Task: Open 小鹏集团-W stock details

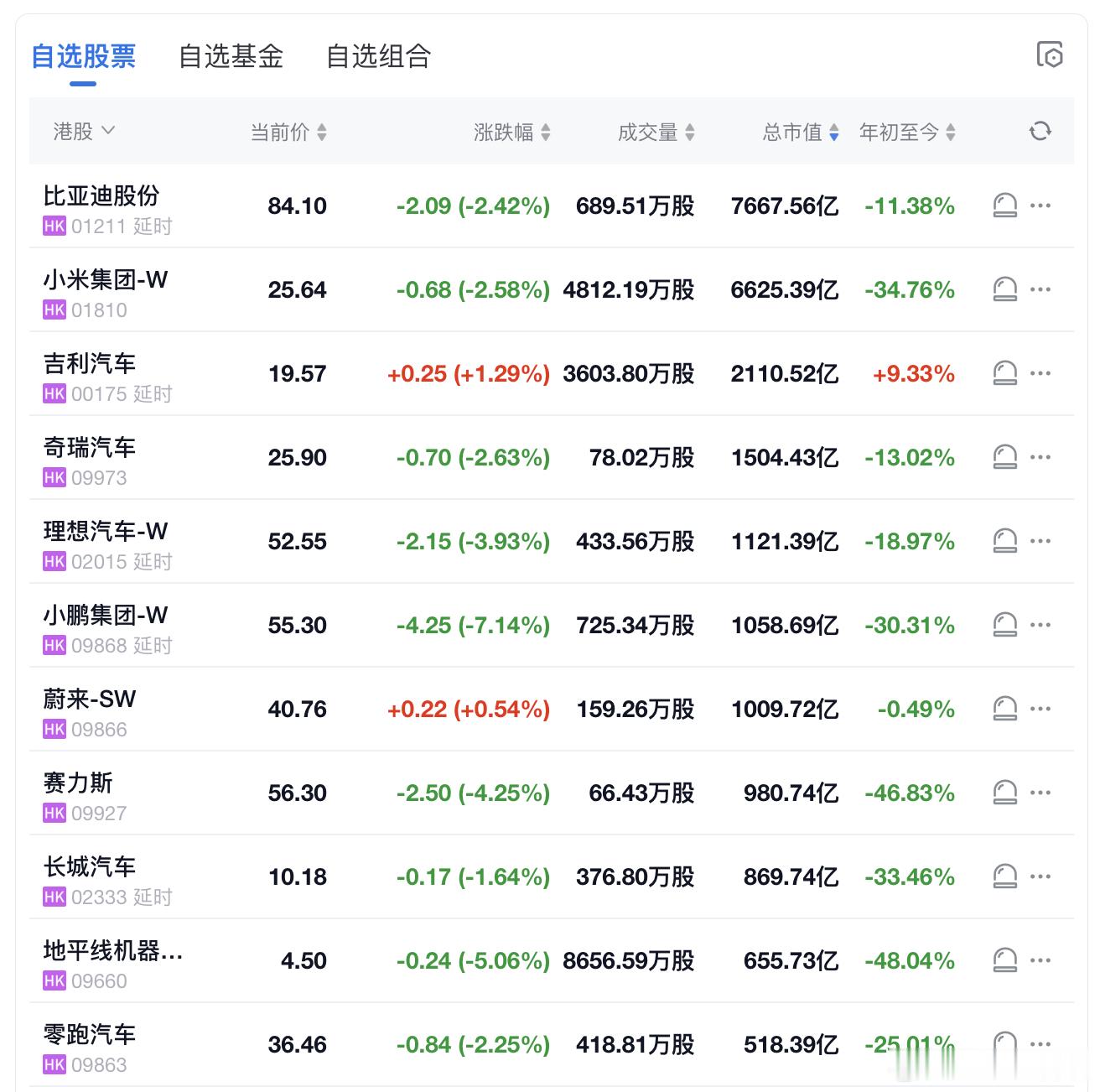Action: (106, 615)
